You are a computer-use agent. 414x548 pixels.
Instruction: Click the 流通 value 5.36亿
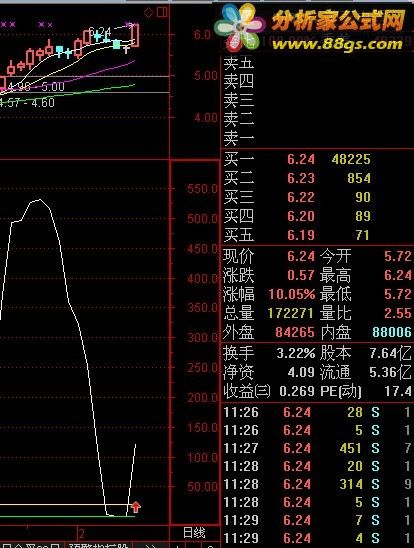[391, 372]
